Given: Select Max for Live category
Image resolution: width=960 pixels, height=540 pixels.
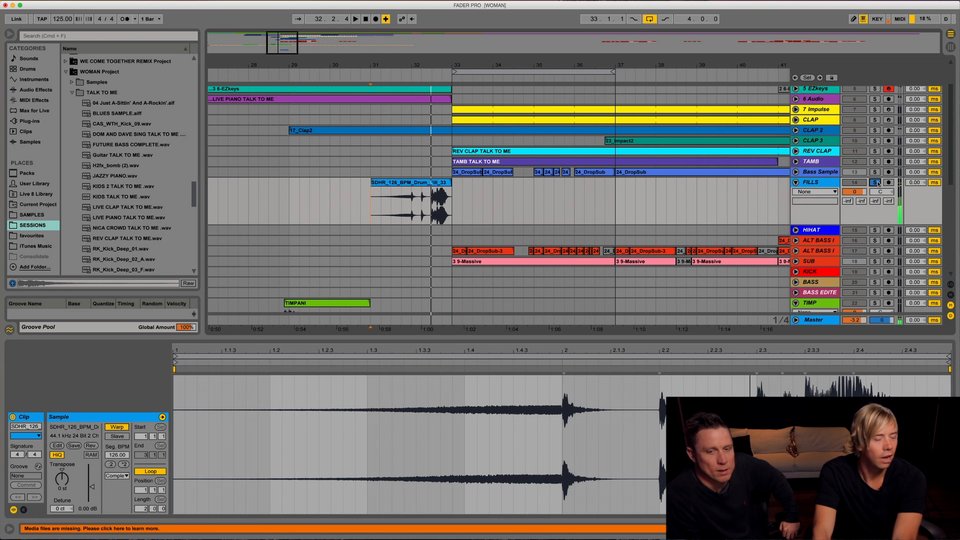Looking at the screenshot, I should (34, 110).
